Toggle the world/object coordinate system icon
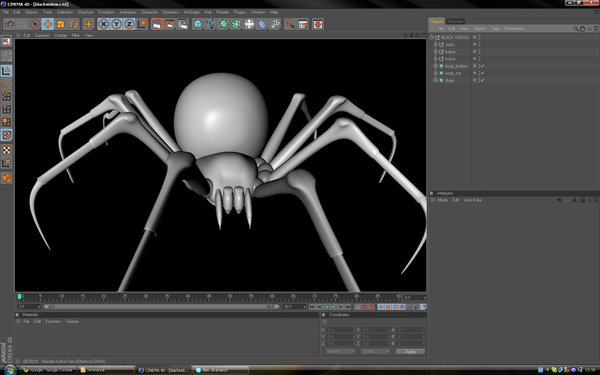The width and height of the screenshot is (600, 375). 142,24
